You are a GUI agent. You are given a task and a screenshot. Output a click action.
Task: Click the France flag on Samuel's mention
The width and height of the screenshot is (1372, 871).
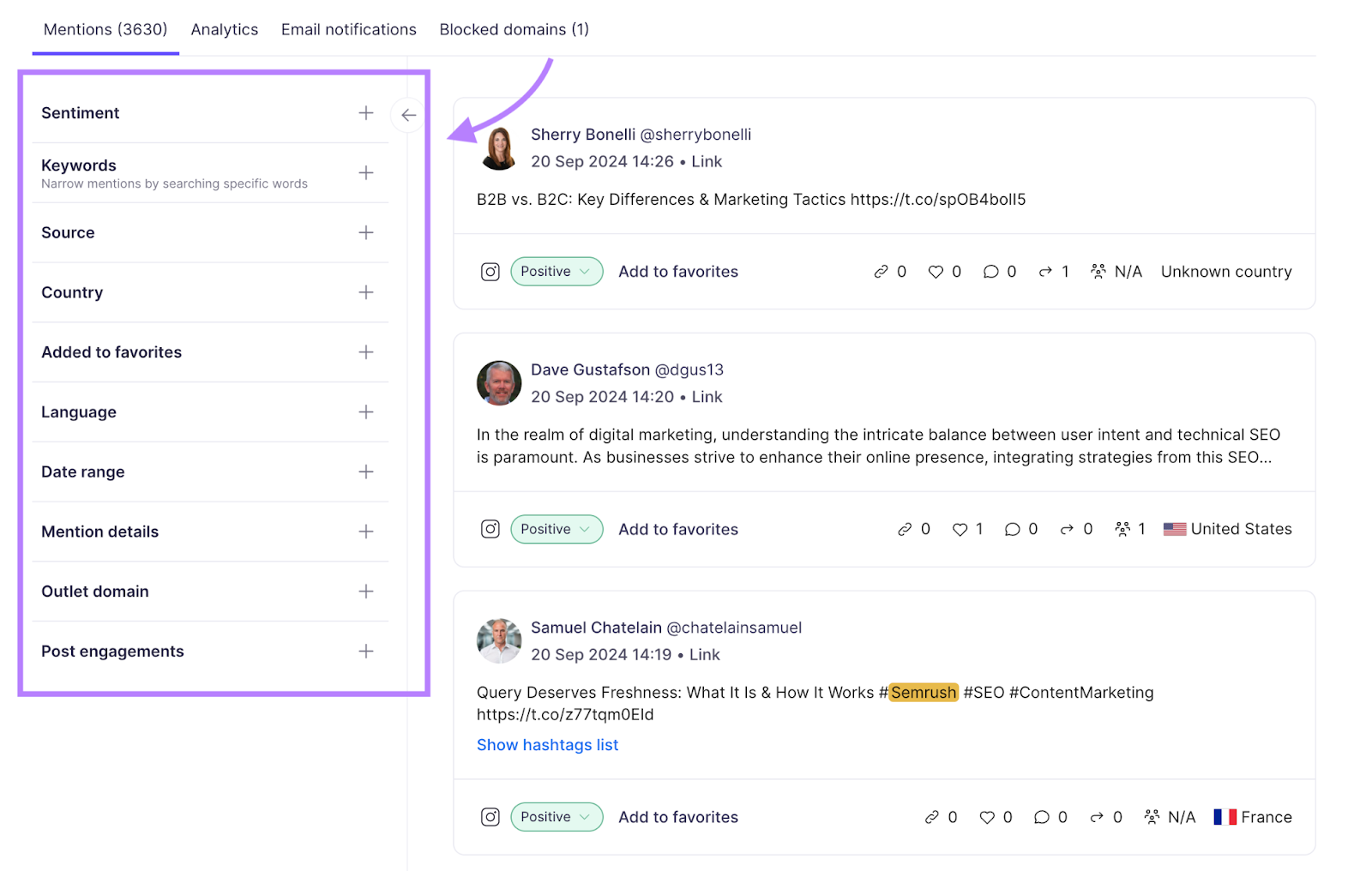1225,816
